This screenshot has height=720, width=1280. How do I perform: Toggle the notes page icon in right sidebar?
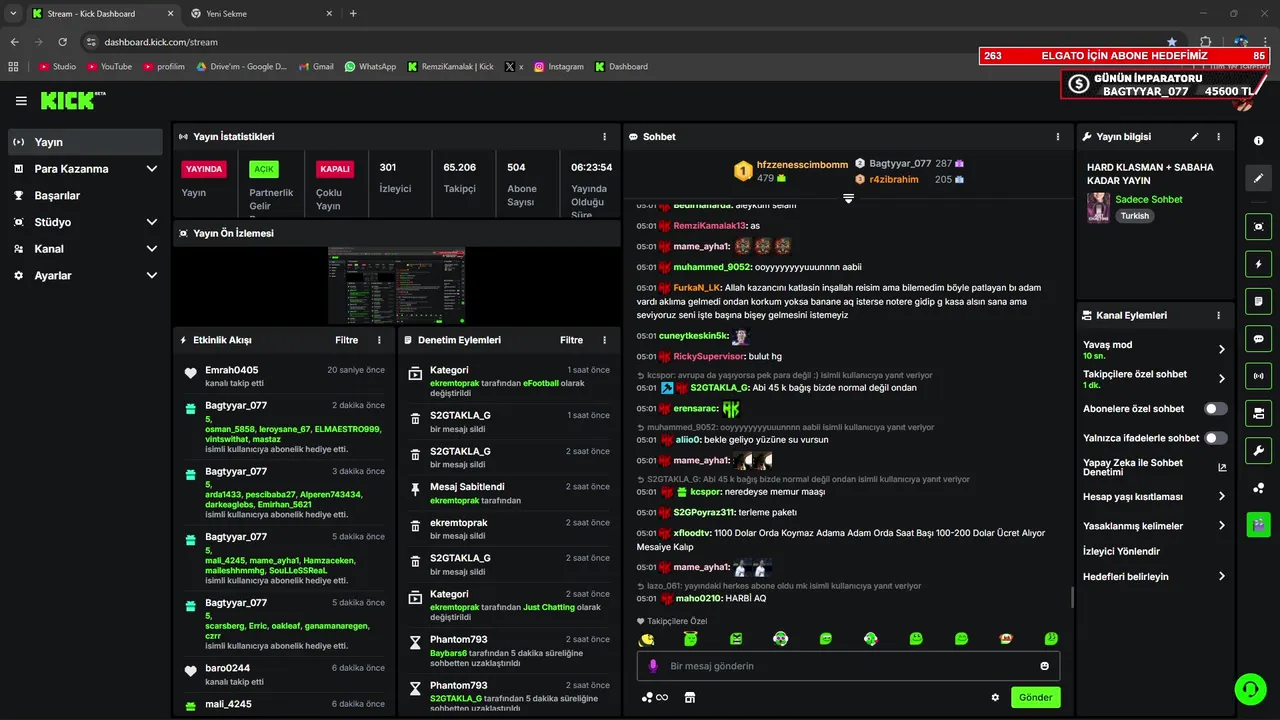[1258, 301]
